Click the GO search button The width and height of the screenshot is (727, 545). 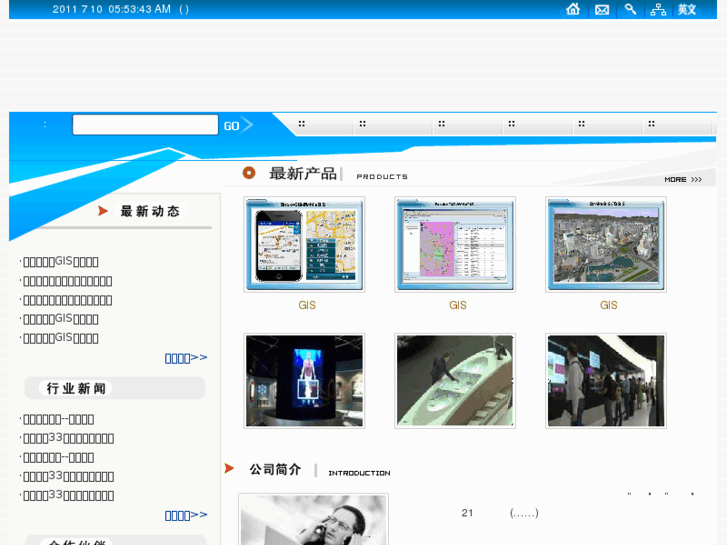coord(236,125)
